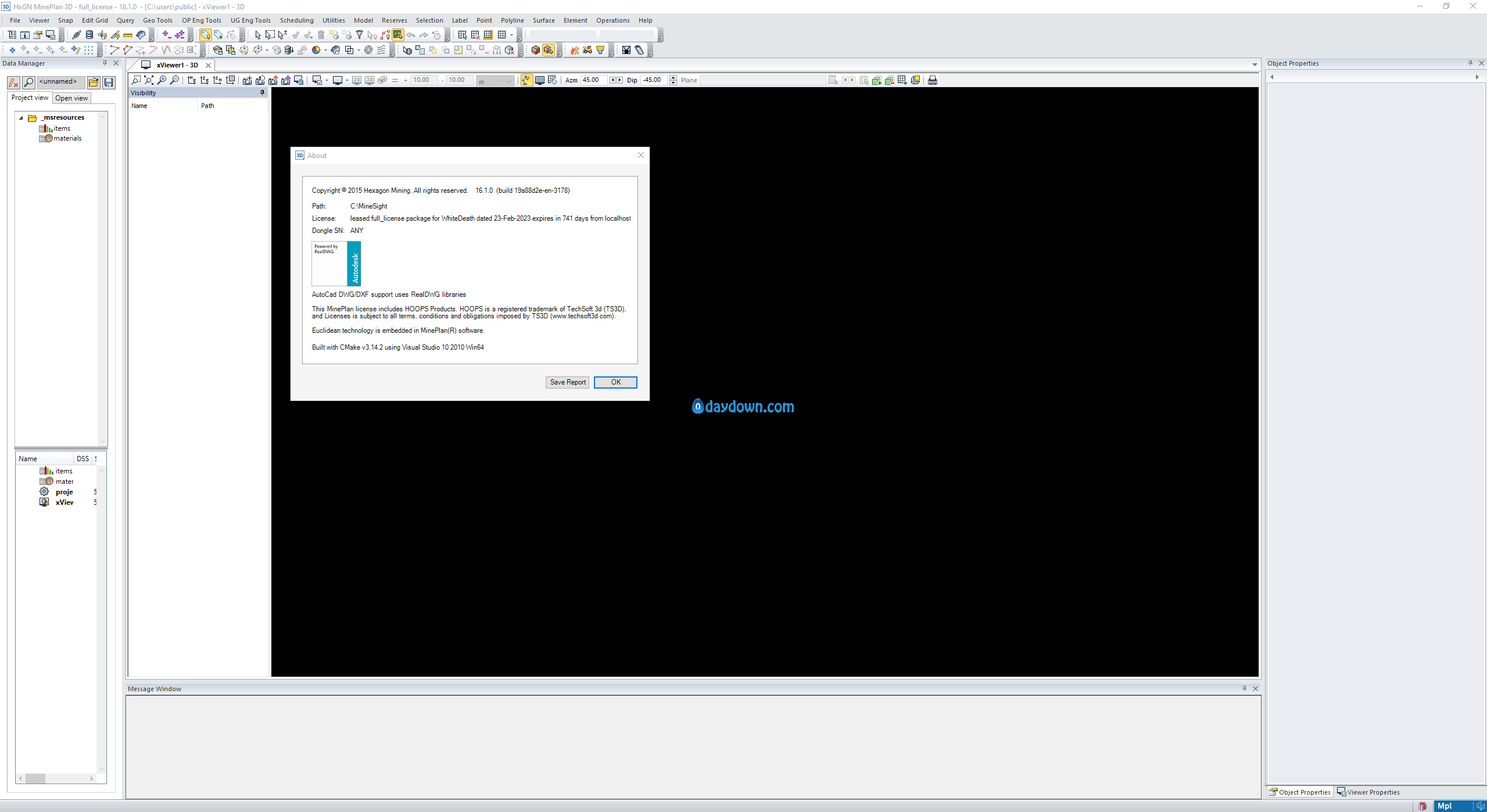Click the blue floppy save icon in Data Manager
Image resolution: width=1487 pixels, height=812 pixels.
pyautogui.click(x=109, y=82)
